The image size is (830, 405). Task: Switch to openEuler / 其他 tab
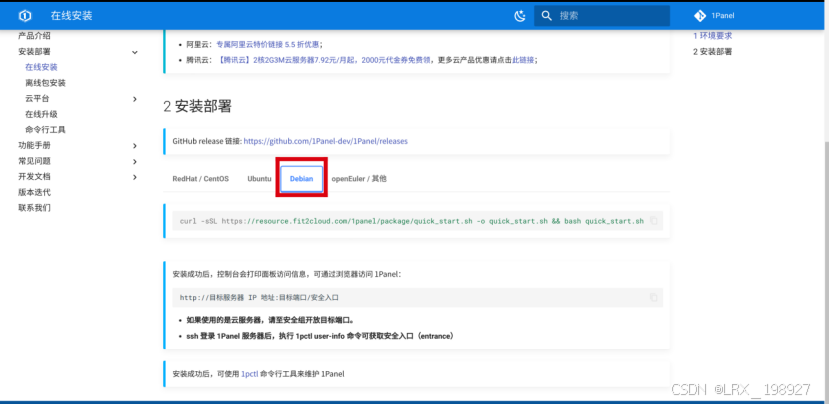pyautogui.click(x=359, y=178)
